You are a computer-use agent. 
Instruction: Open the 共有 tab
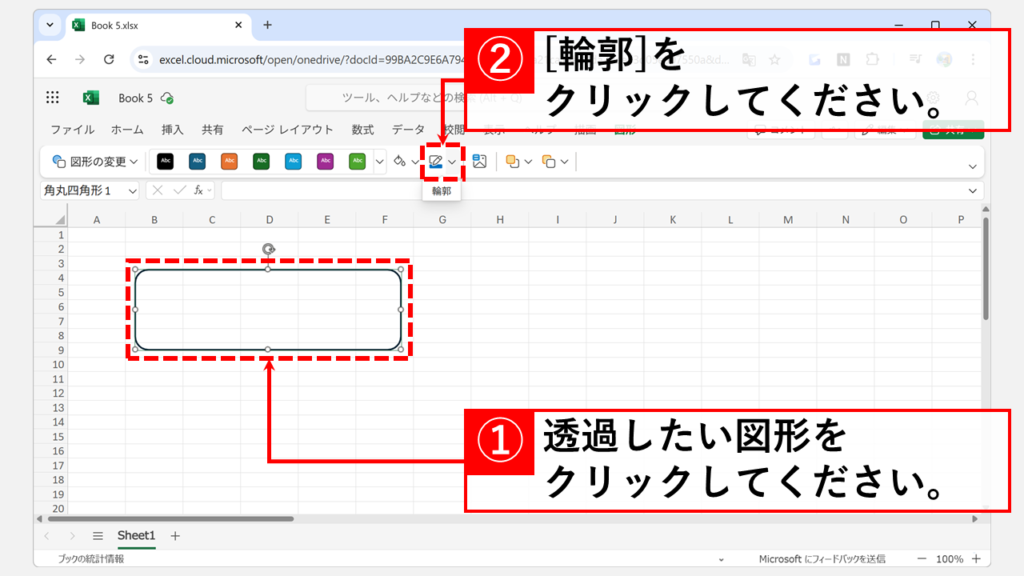tap(212, 129)
